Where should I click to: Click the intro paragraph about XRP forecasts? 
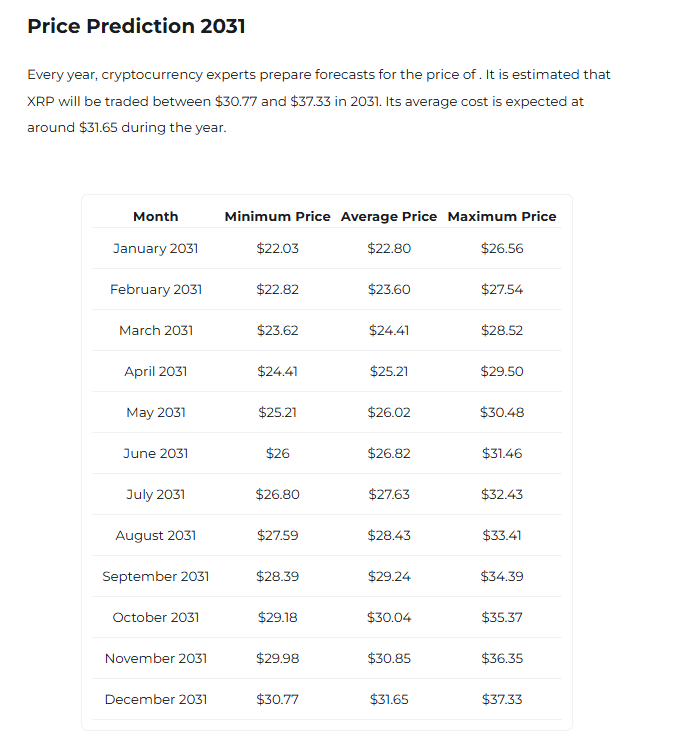[x=318, y=101]
